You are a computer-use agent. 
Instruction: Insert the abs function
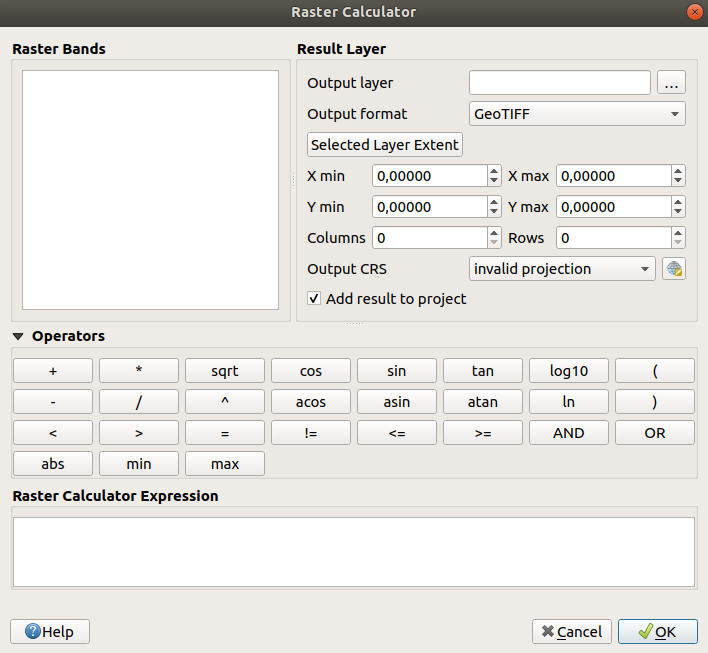coord(53,464)
